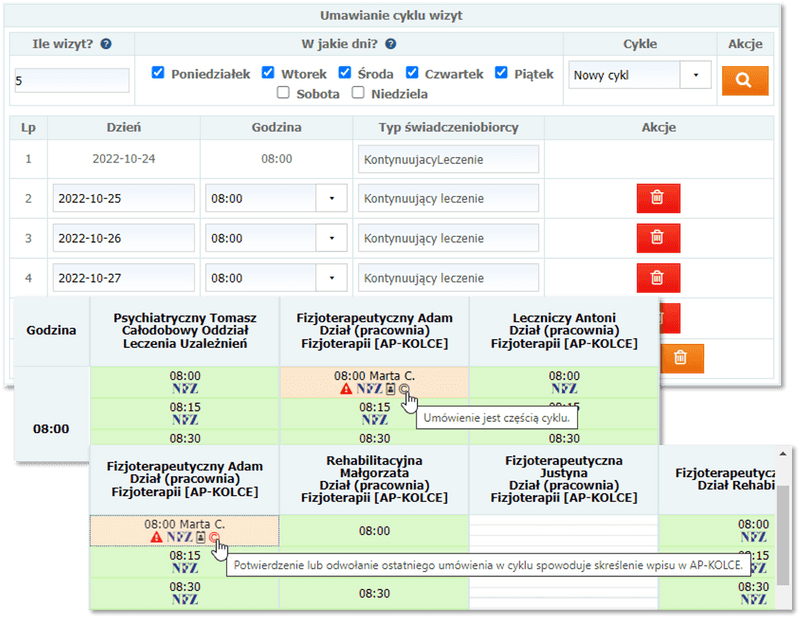The width and height of the screenshot is (800, 618).
Task: Edit date field 2022-10-27
Action: pyautogui.click(x=123, y=278)
